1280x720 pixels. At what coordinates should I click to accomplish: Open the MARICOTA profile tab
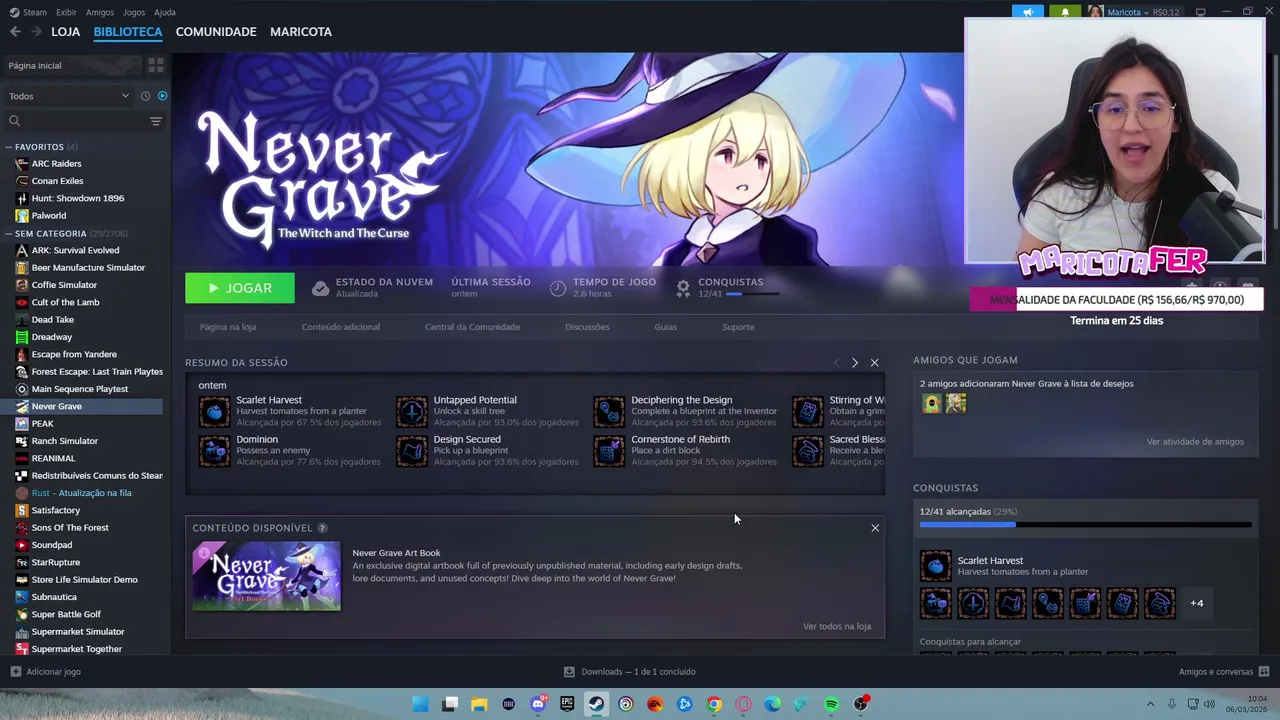(x=301, y=32)
